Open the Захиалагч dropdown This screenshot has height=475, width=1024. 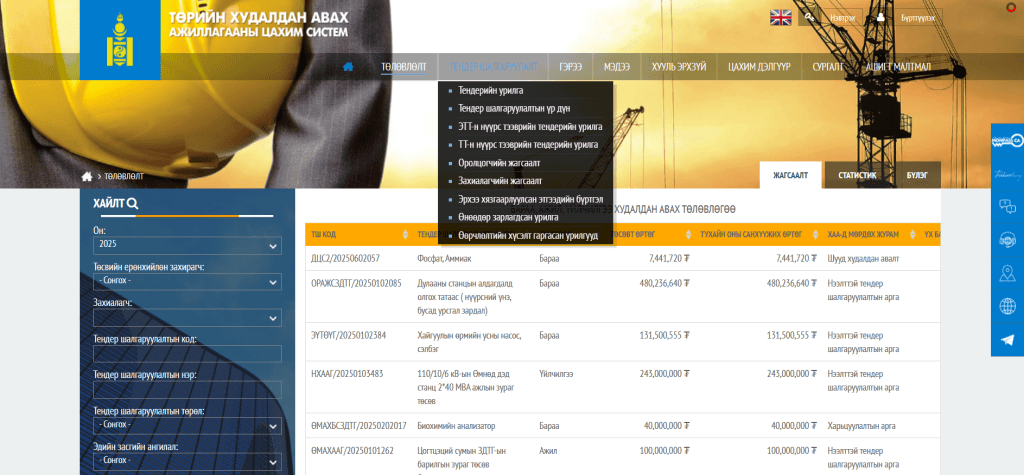[x=187, y=318]
